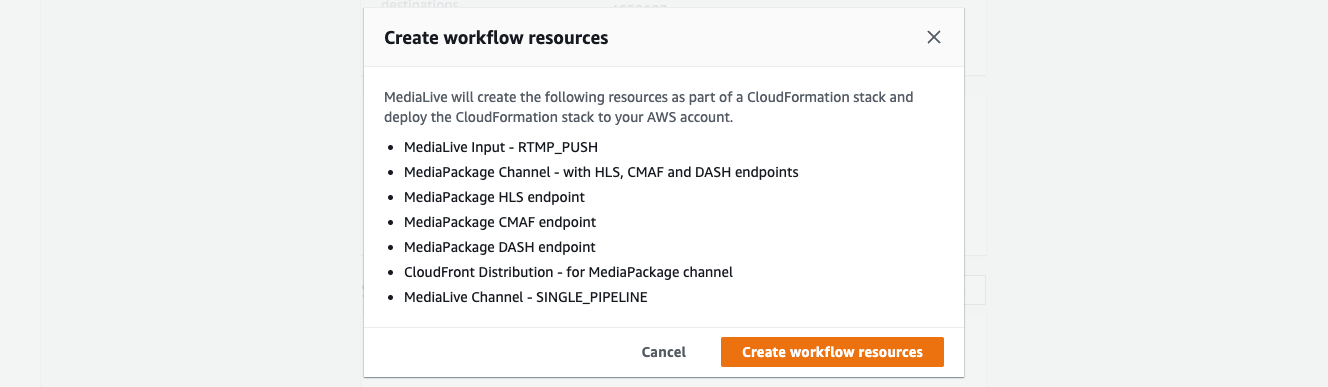Screen dimensions: 1328x387
Task: Select the CloudFormation stack description paragraph
Action: [649, 107]
